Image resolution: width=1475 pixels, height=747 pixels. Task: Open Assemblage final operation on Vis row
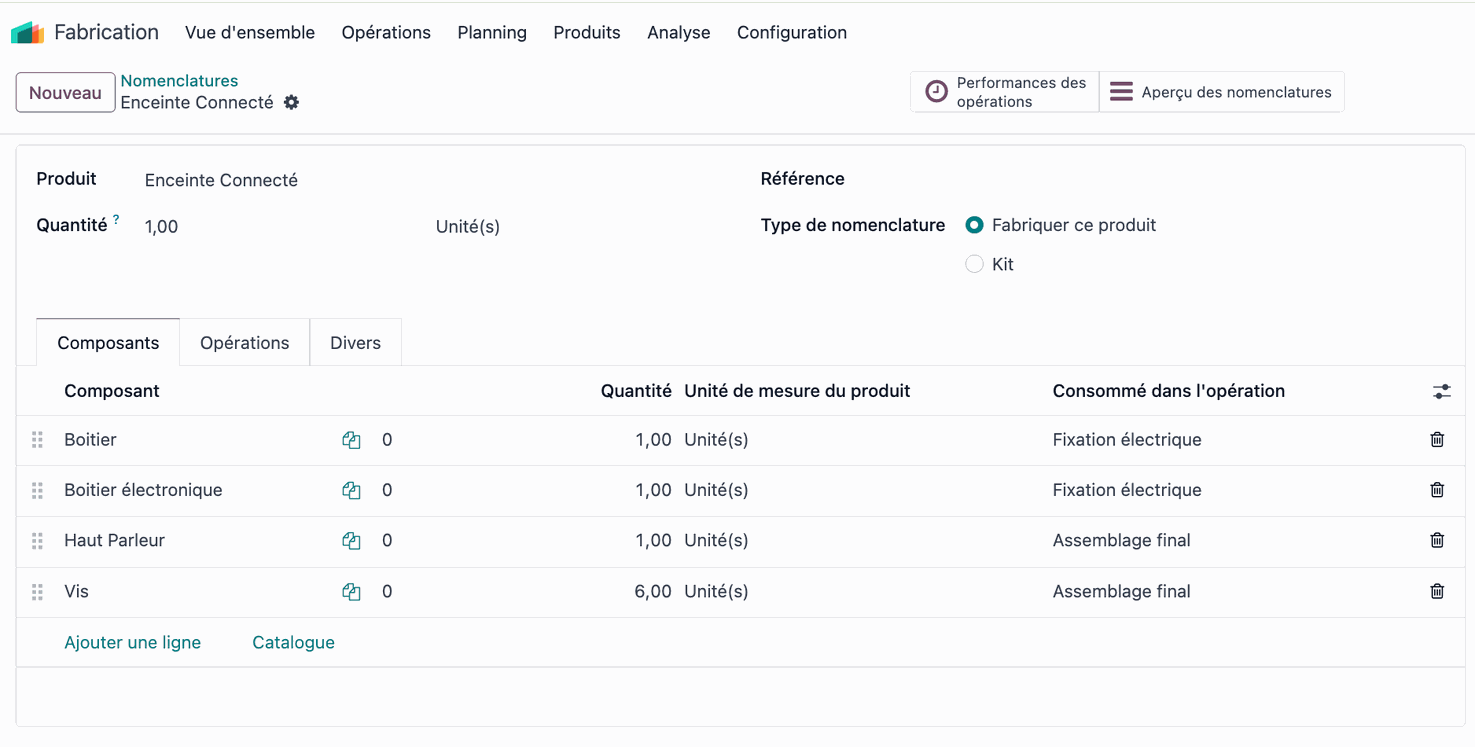pyautogui.click(x=1122, y=591)
